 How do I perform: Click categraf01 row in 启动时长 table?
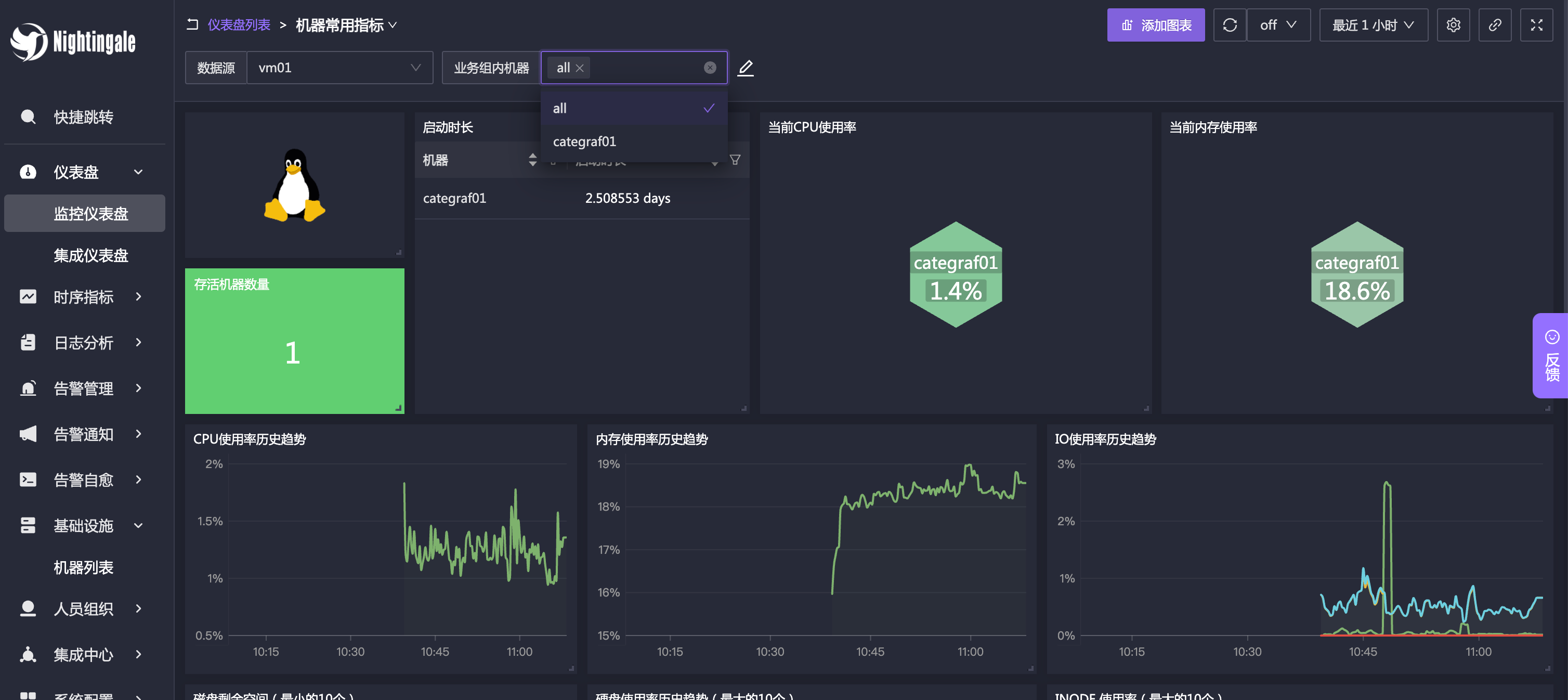(x=582, y=199)
